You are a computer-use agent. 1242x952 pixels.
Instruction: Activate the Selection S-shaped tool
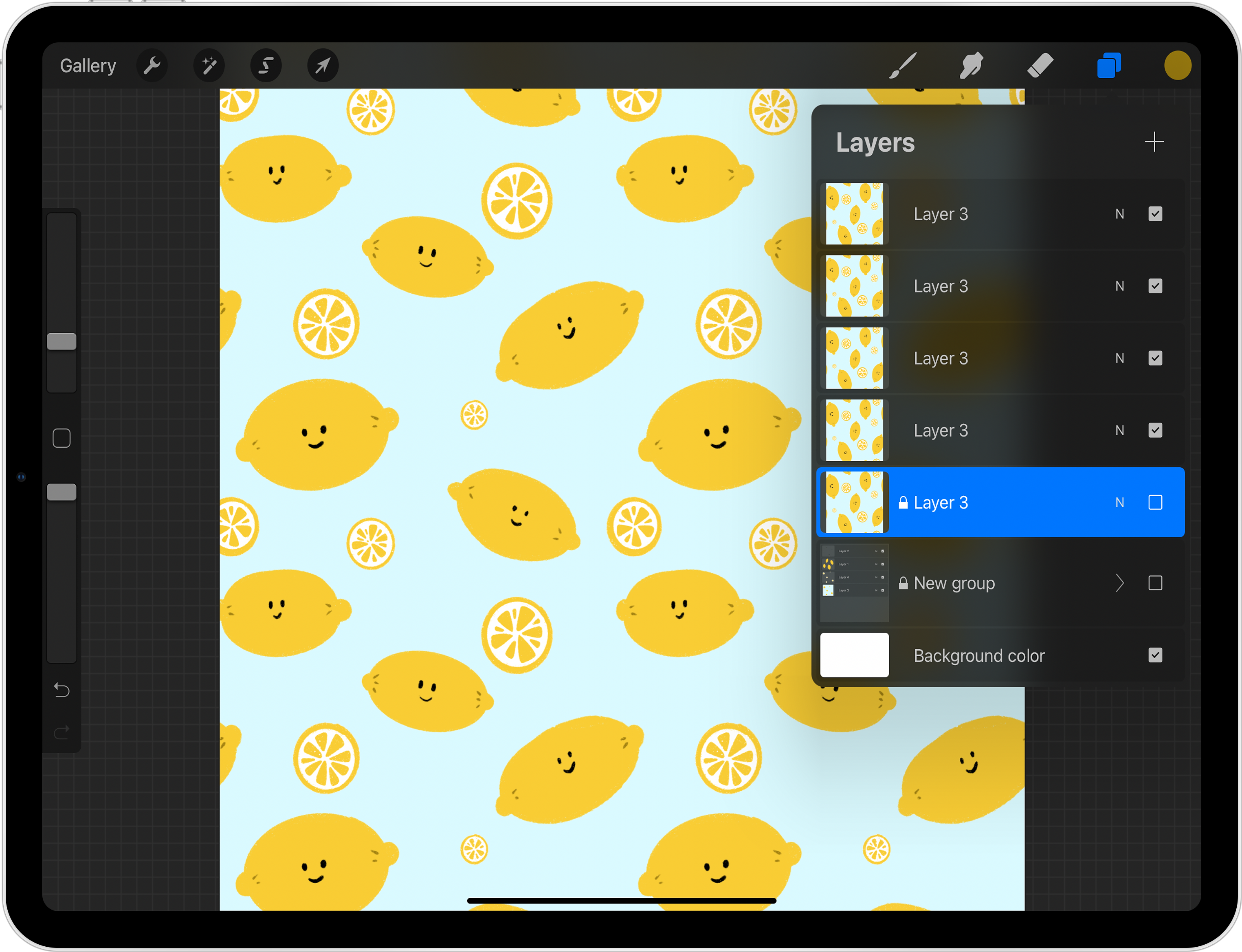[266, 66]
